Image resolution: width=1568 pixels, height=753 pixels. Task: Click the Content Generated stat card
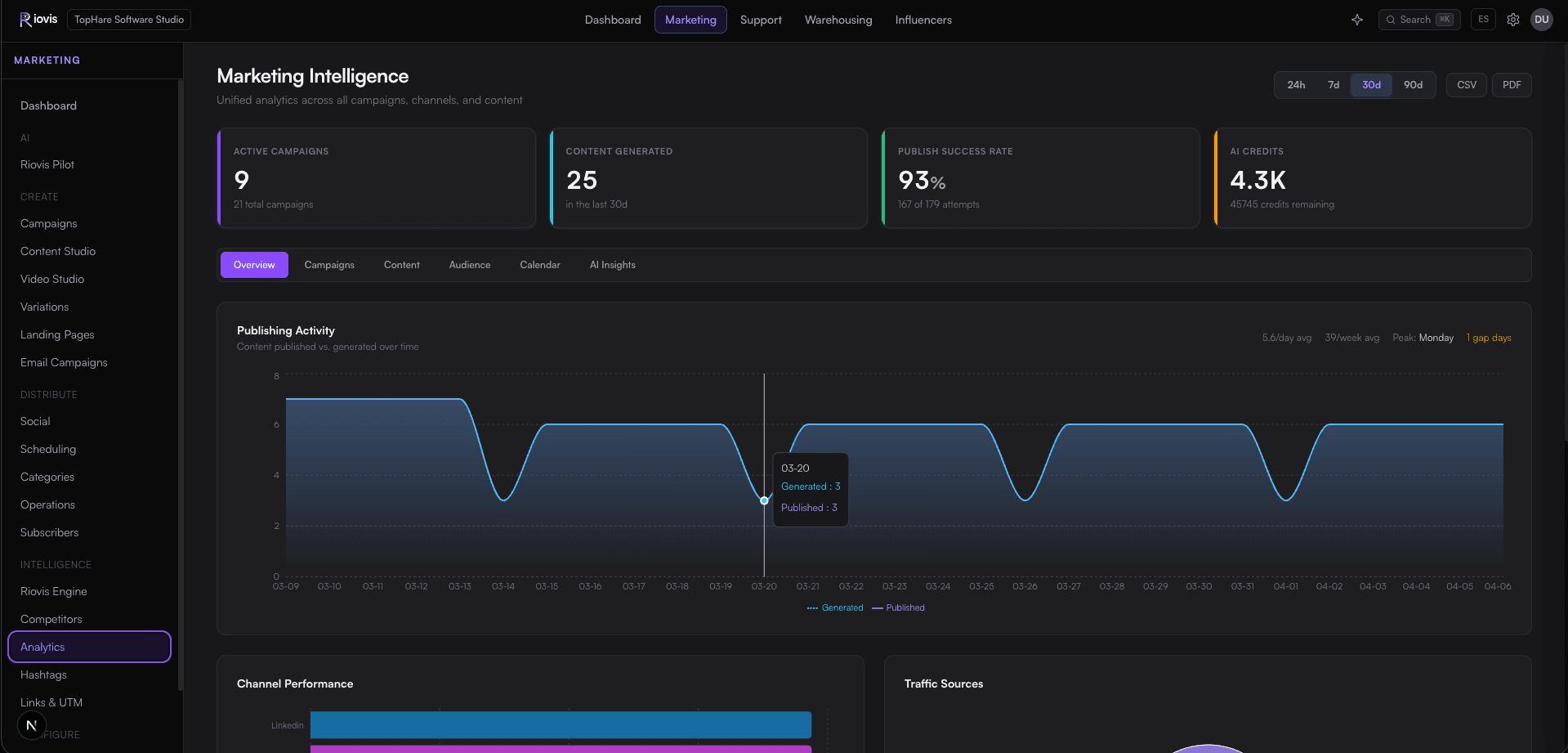(x=708, y=177)
